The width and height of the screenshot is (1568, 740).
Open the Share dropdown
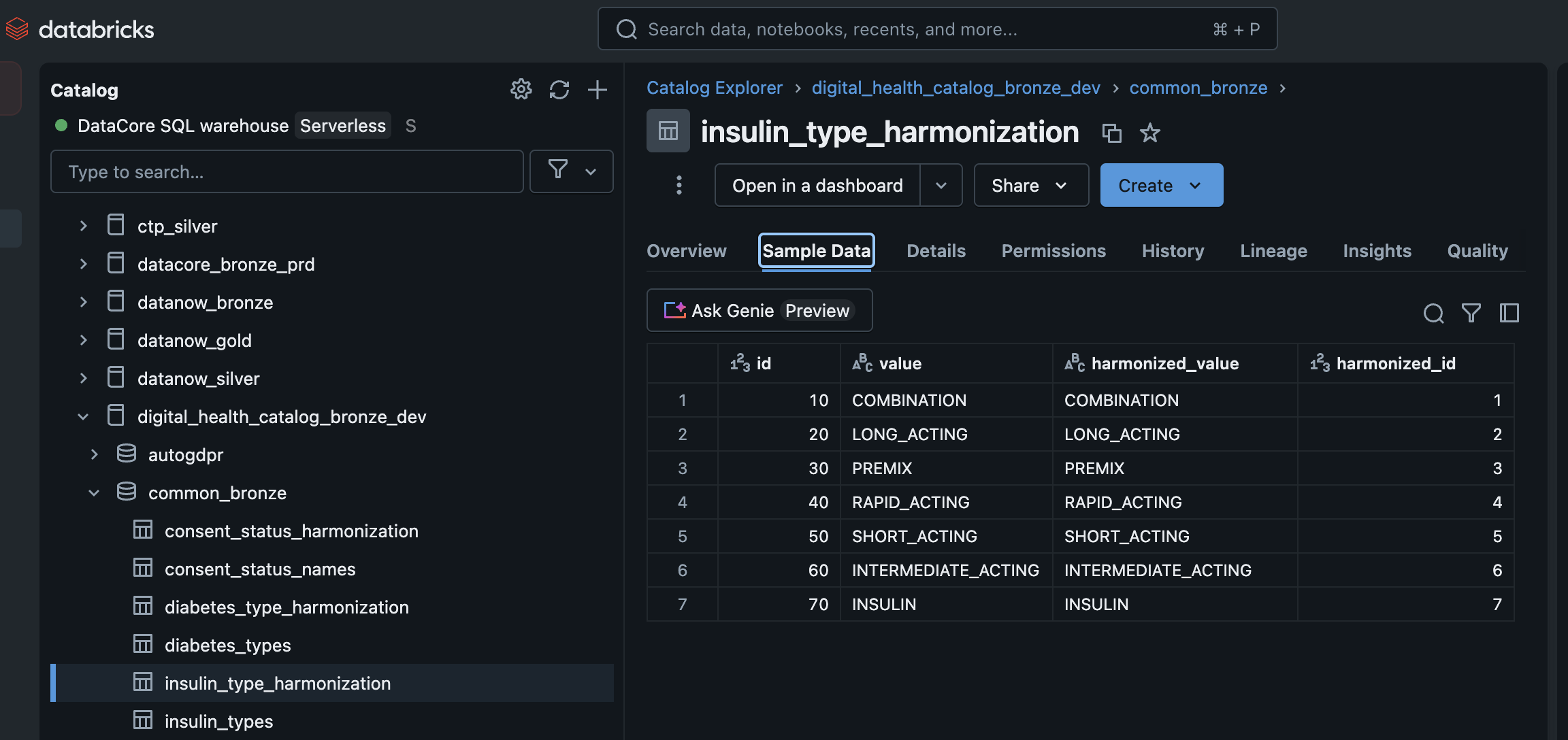1031,185
